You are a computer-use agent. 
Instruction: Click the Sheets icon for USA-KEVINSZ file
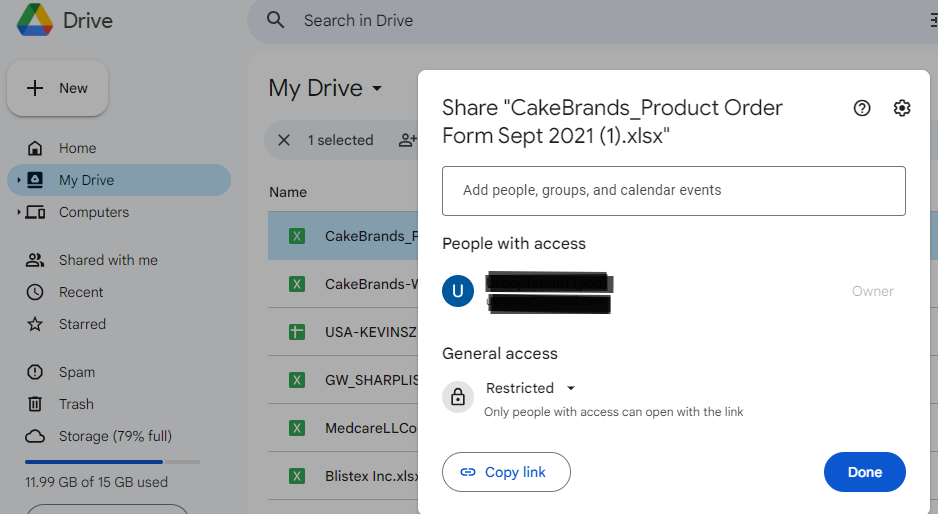coord(297,331)
